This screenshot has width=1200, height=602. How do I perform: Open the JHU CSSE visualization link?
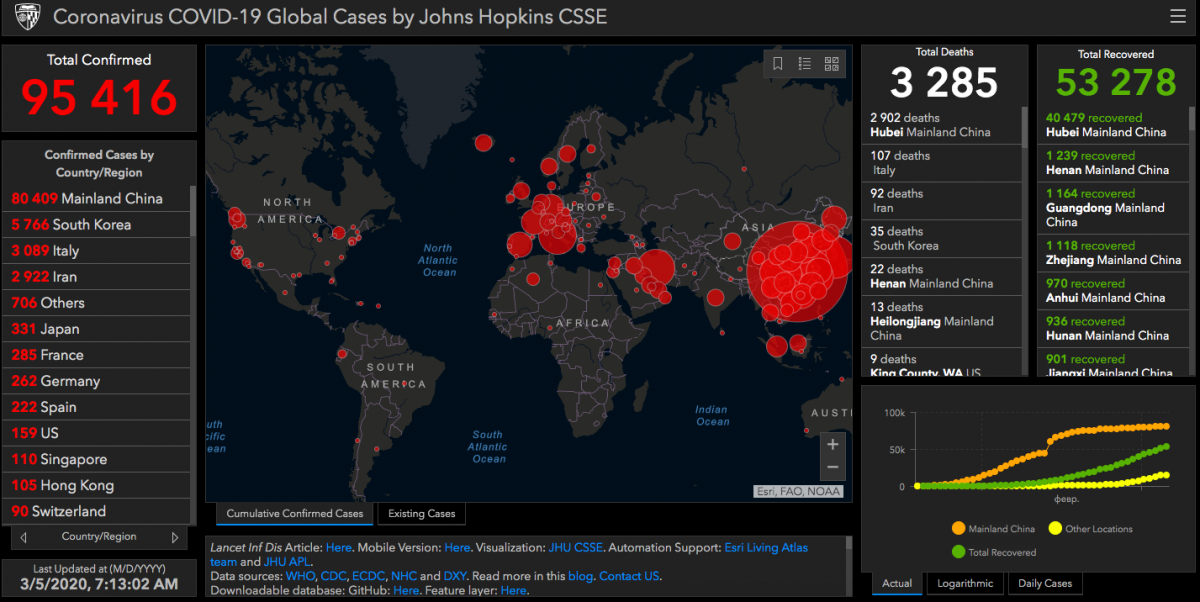[575, 548]
